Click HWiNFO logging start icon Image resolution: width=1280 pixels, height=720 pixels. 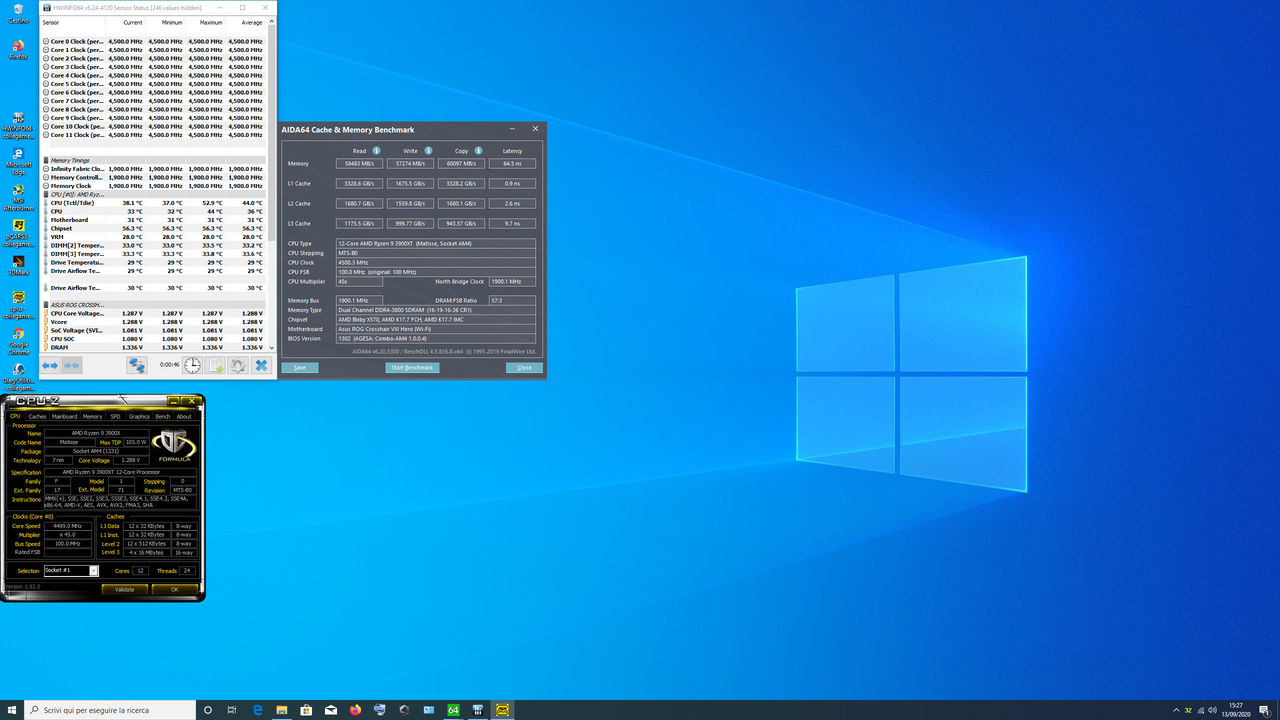pos(215,366)
